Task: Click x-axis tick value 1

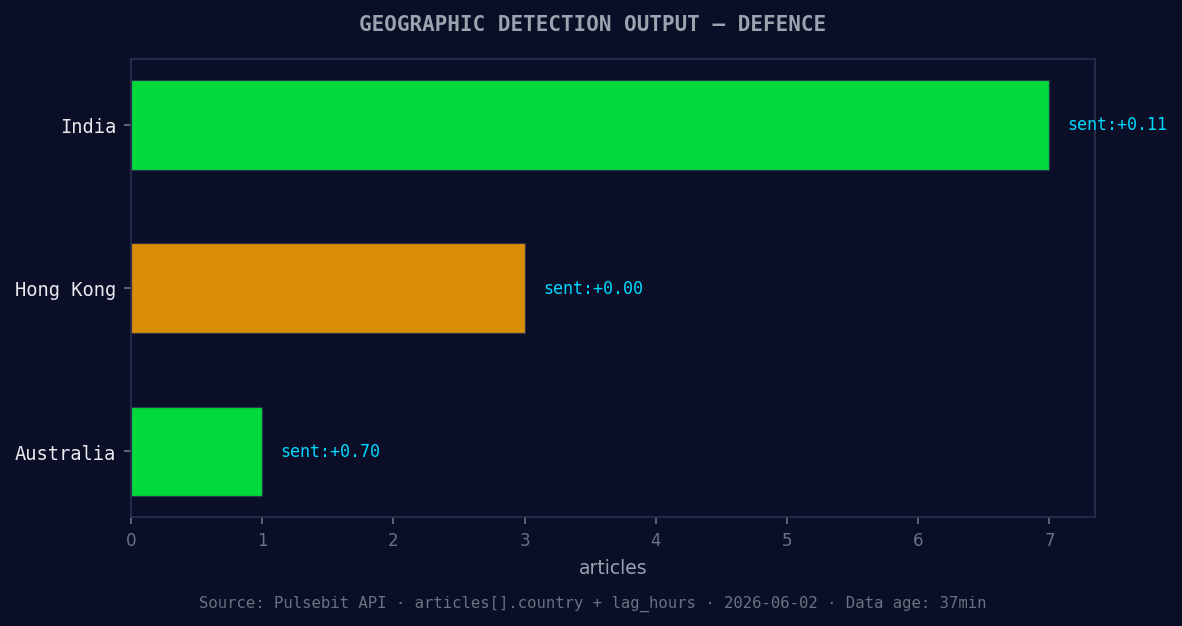Action: click(262, 540)
